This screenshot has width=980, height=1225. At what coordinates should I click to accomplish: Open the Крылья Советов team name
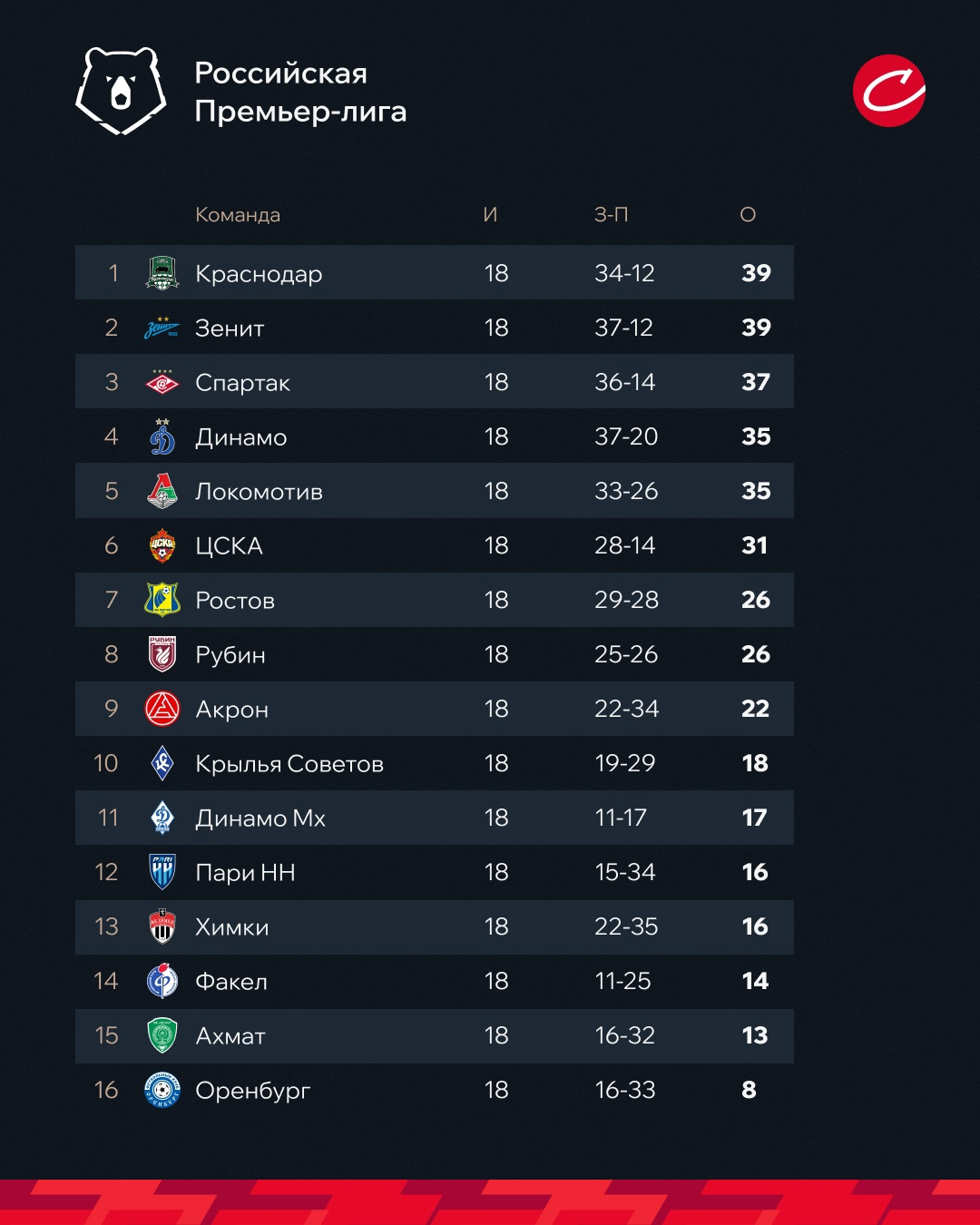pyautogui.click(x=289, y=764)
